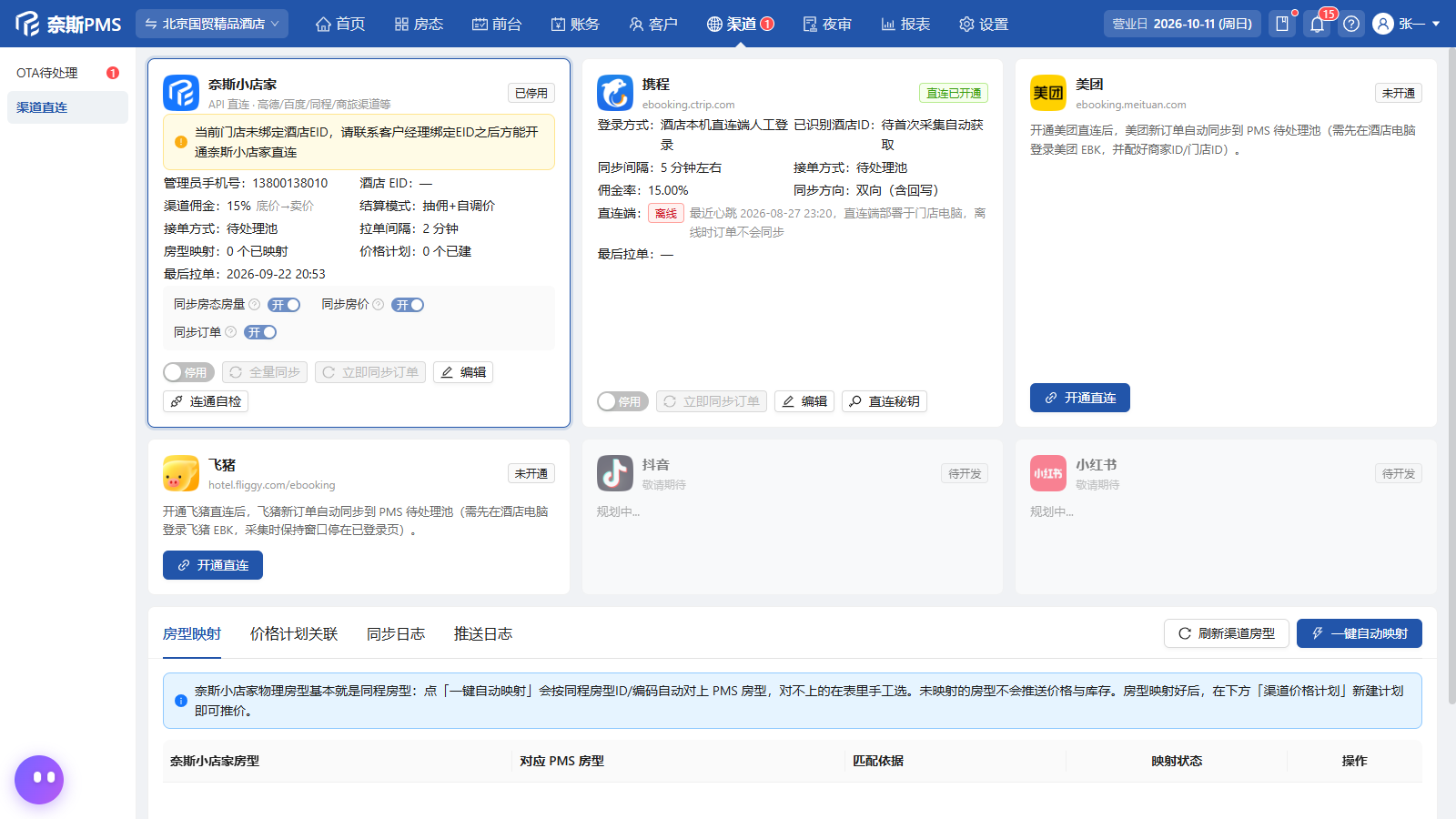
Task: Click 直连秘钥 button on 携程 card
Action: 885,401
